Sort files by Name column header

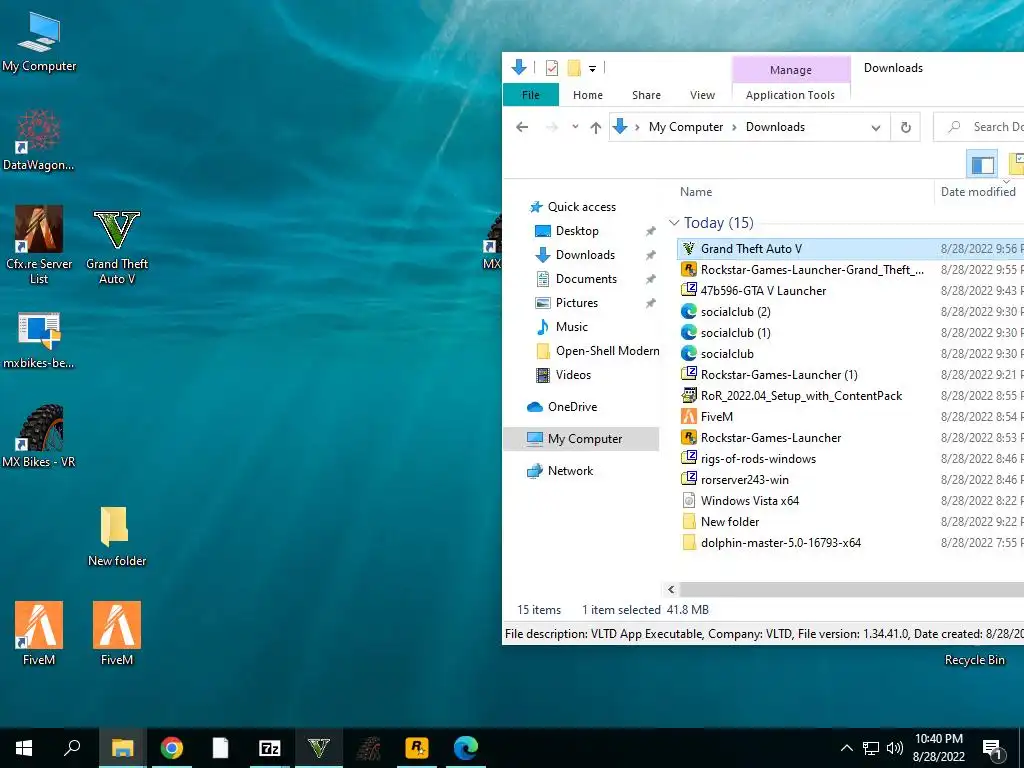pos(696,191)
